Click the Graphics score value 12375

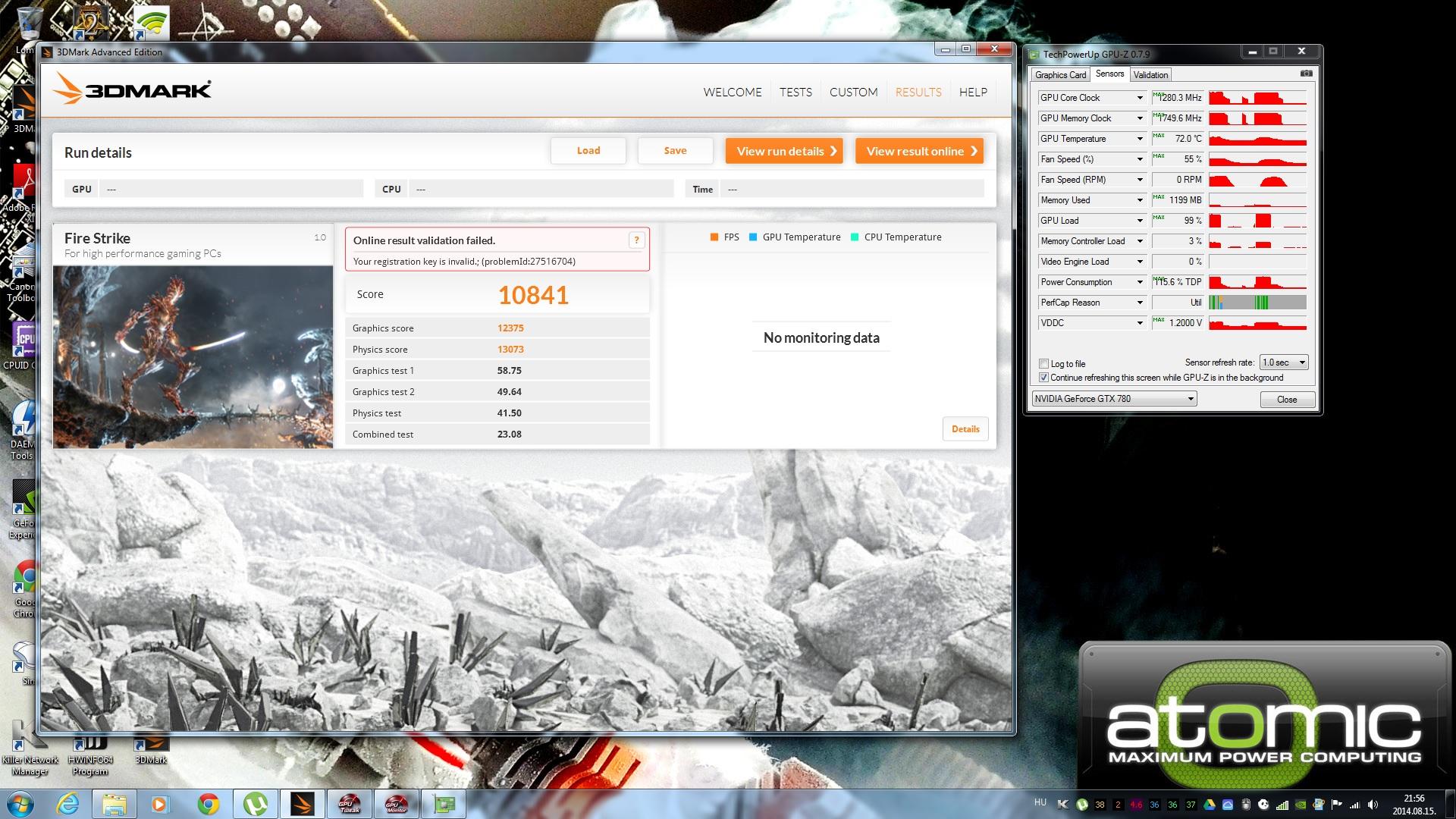pyautogui.click(x=510, y=328)
